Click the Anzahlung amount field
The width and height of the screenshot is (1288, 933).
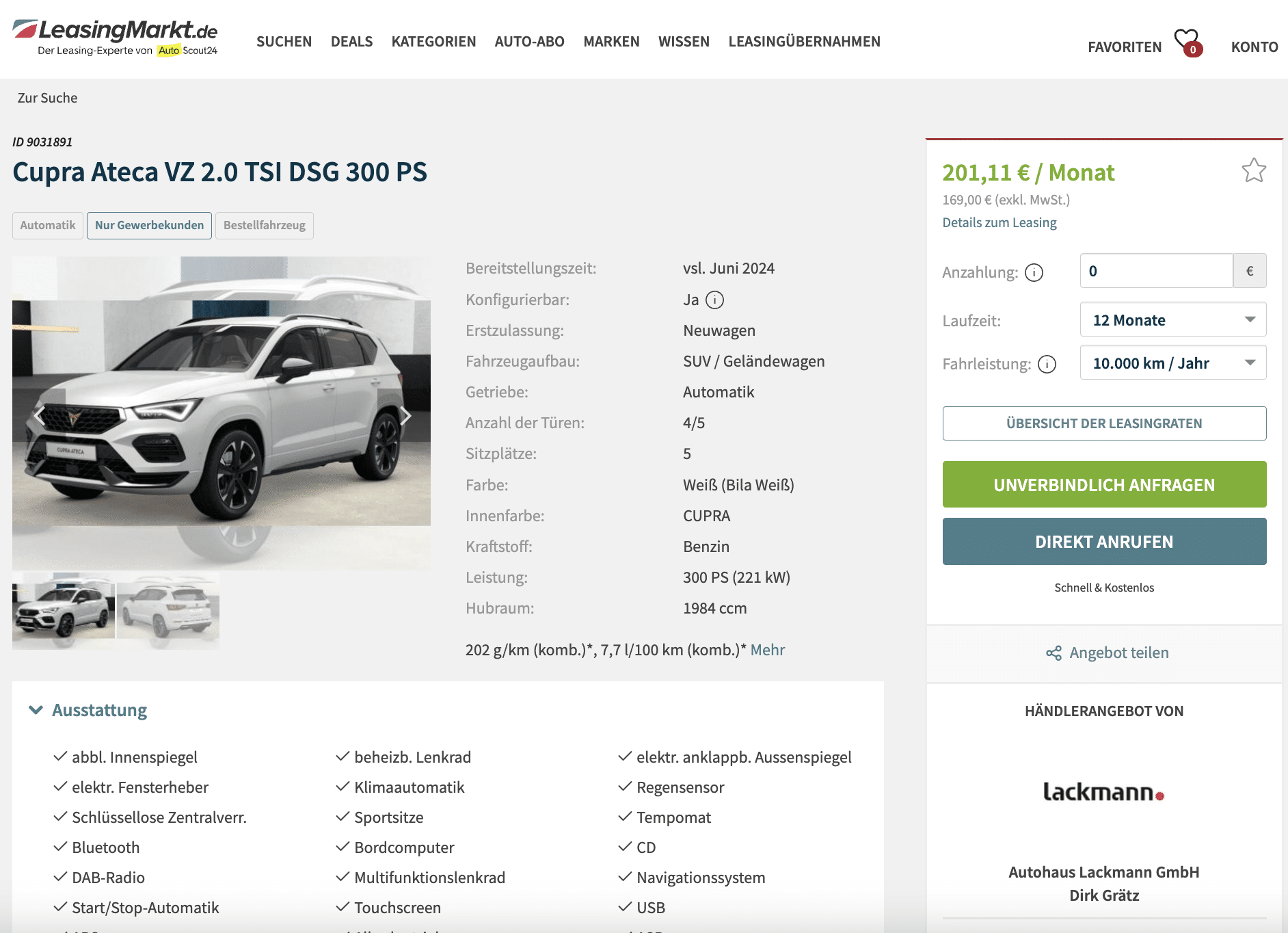1156,271
